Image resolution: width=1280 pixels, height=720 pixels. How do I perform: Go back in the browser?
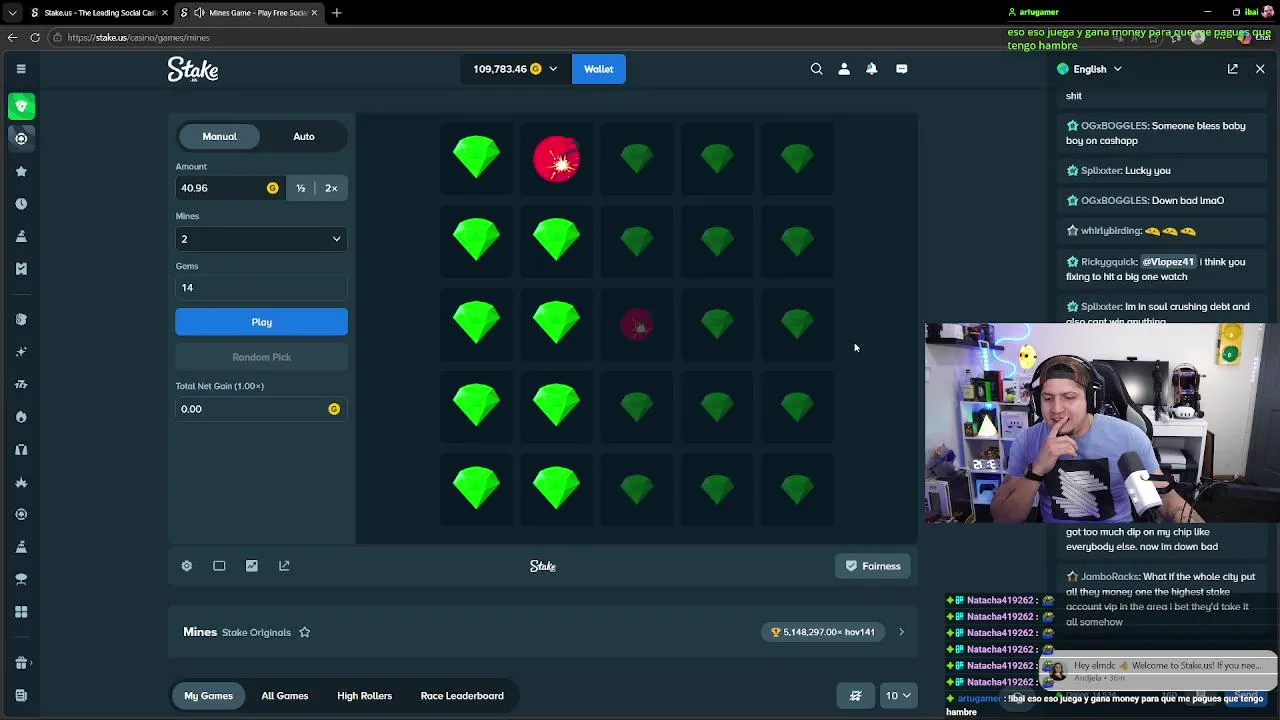point(12,37)
